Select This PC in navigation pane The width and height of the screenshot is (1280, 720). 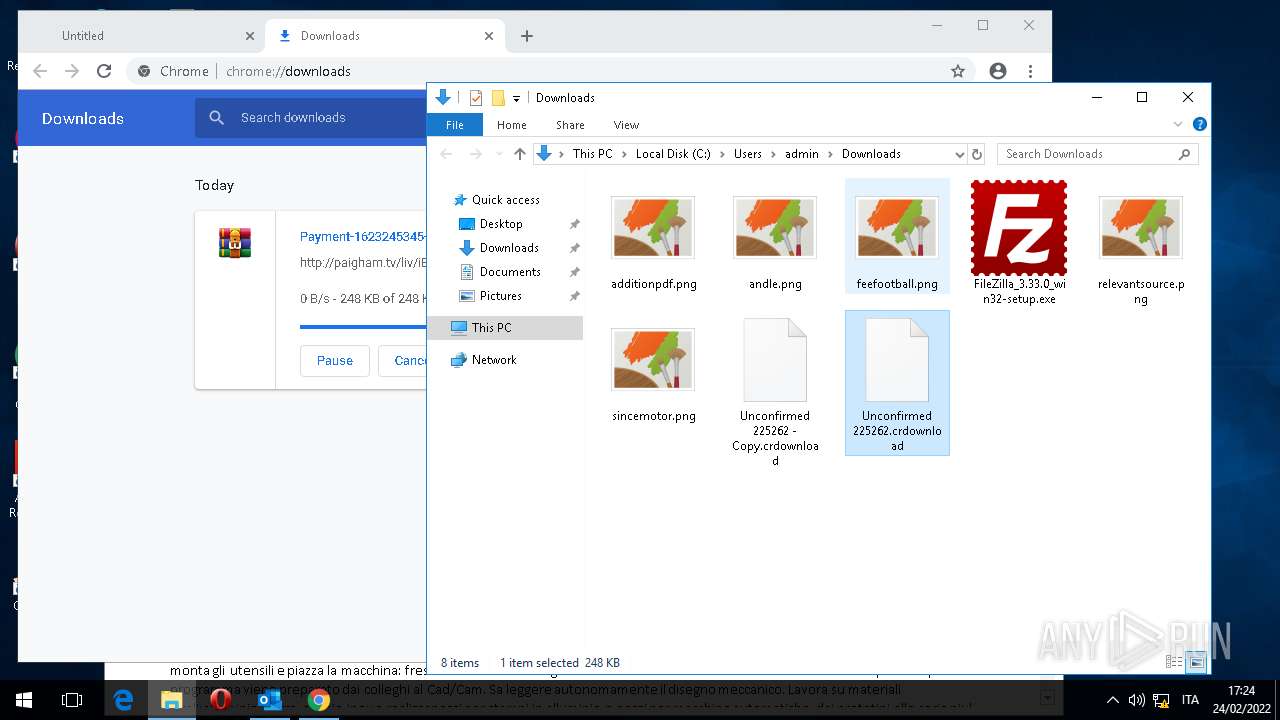pyautogui.click(x=505, y=327)
